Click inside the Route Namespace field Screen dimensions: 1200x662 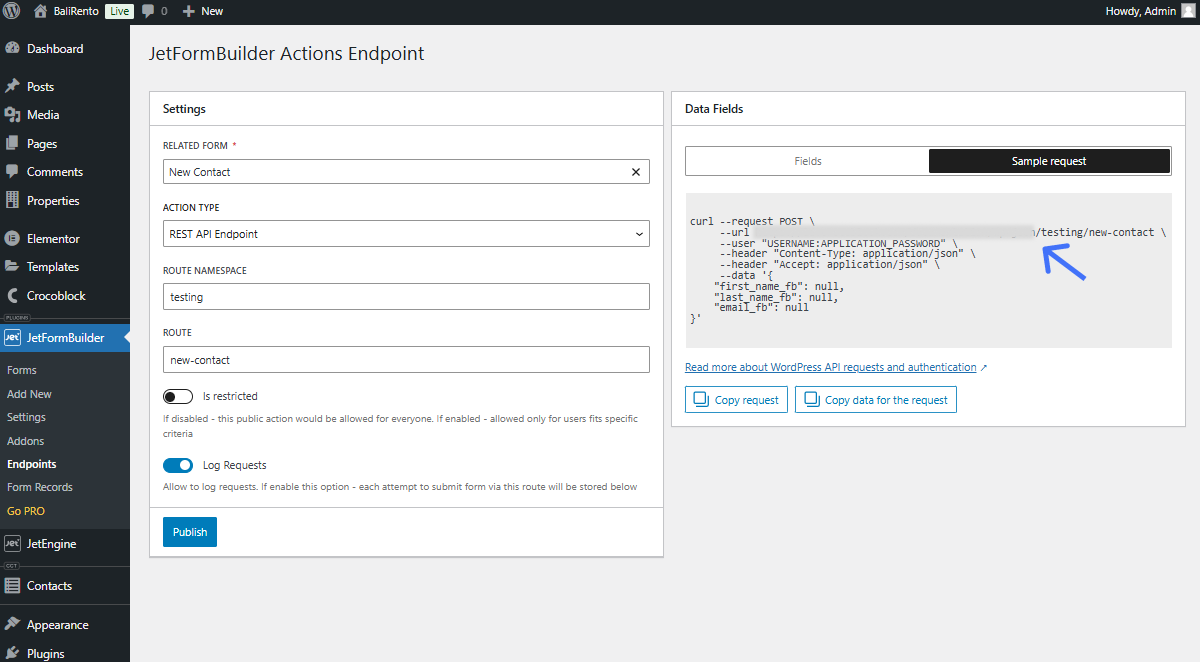coord(405,296)
